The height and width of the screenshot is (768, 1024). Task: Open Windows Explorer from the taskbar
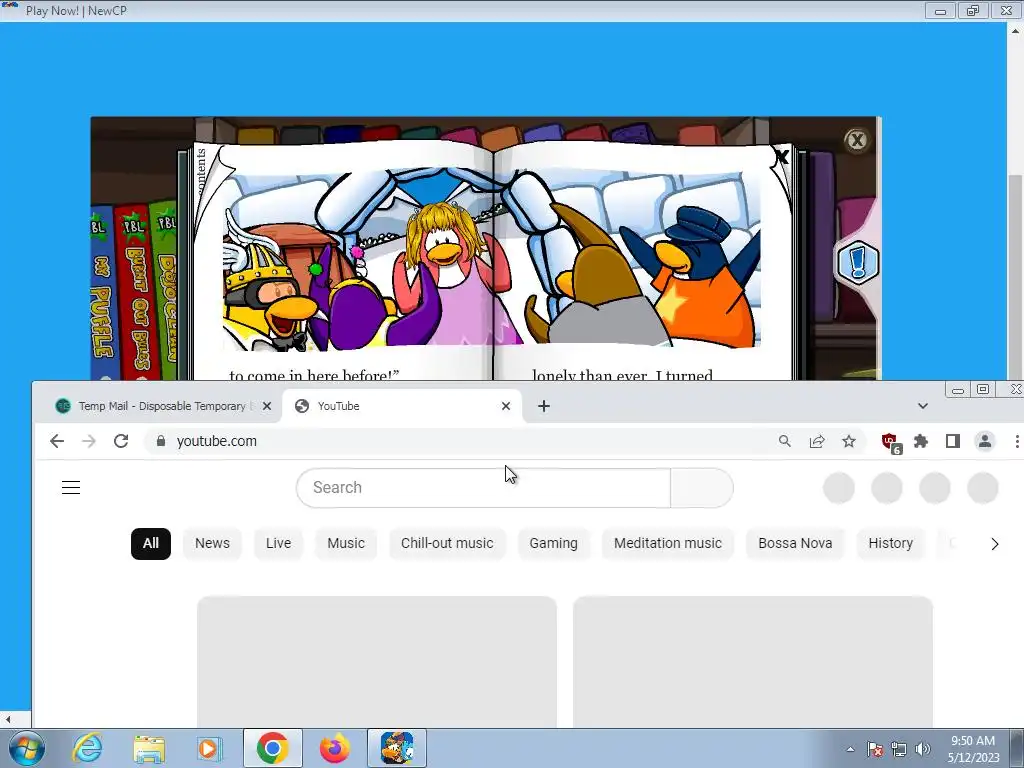149,748
